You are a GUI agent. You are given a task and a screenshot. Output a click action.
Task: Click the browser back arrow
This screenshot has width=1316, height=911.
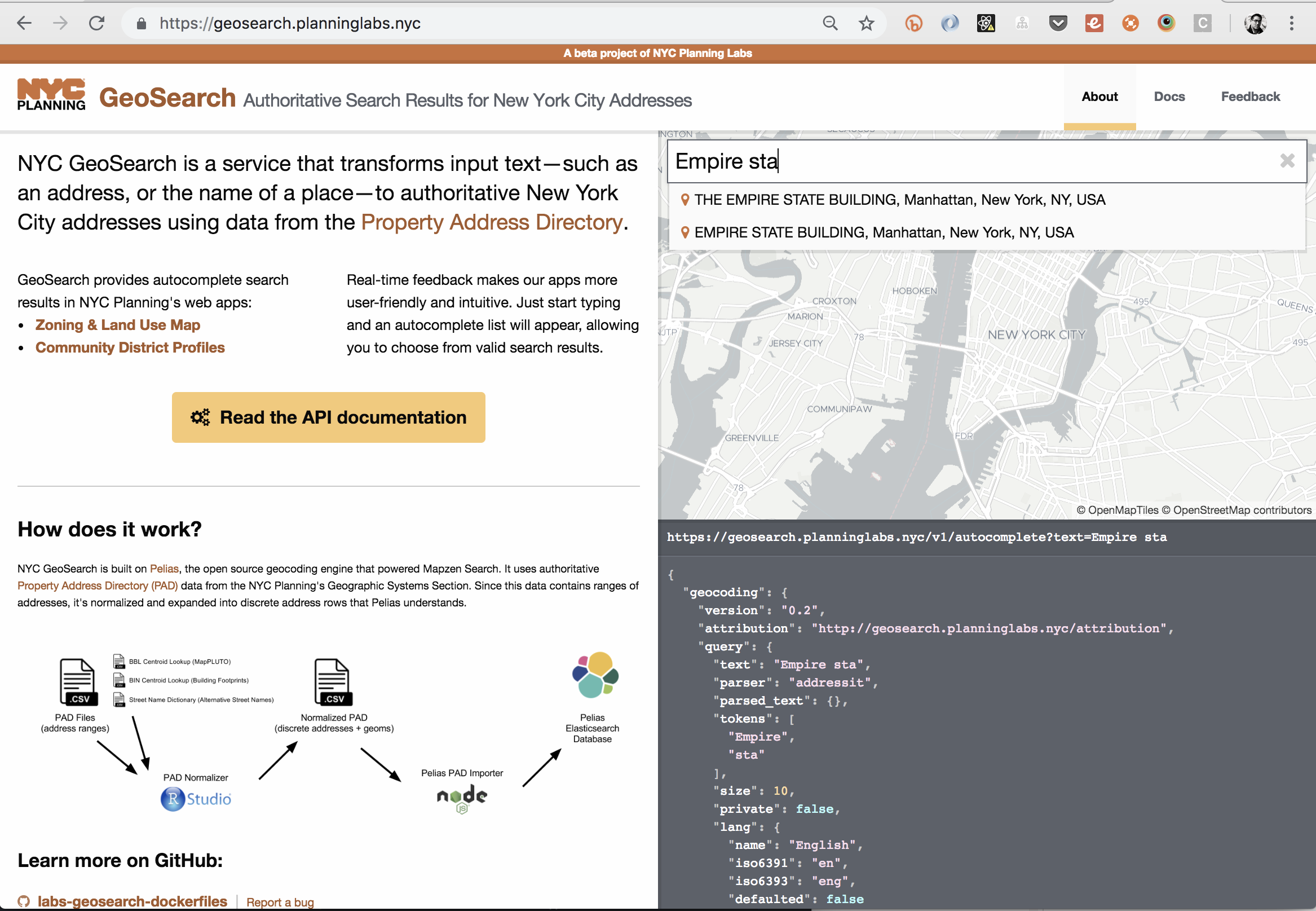coord(25,23)
